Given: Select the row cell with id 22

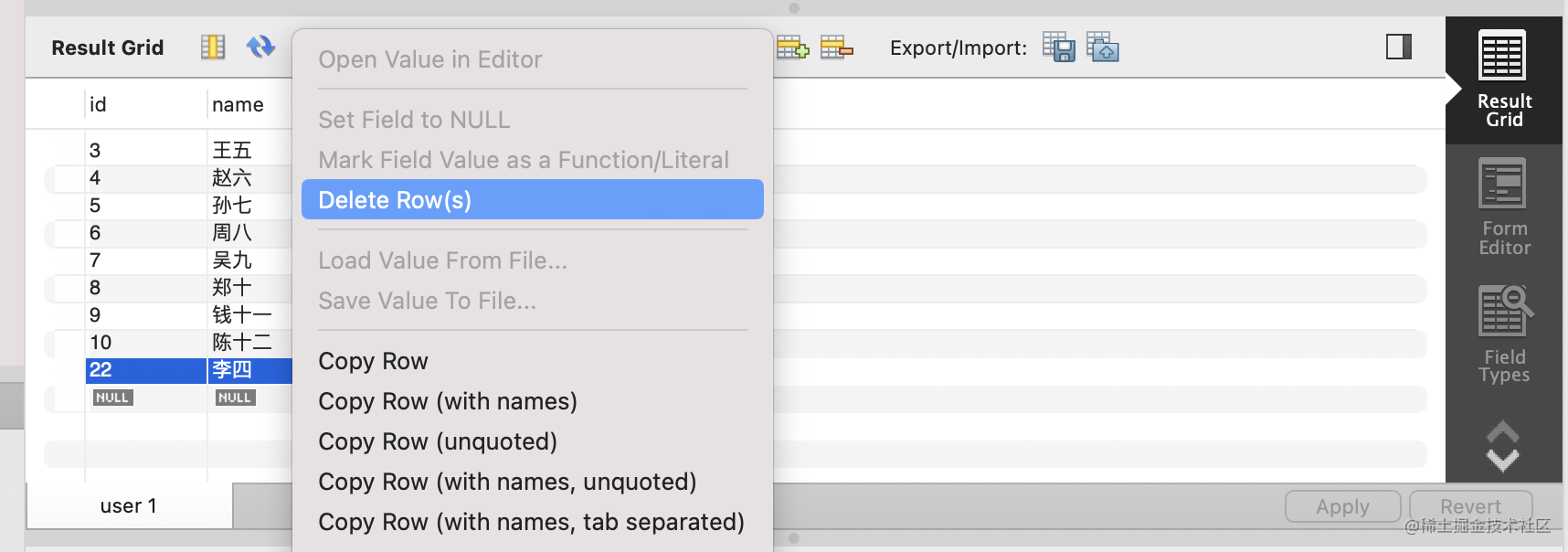Looking at the screenshot, I should (144, 370).
